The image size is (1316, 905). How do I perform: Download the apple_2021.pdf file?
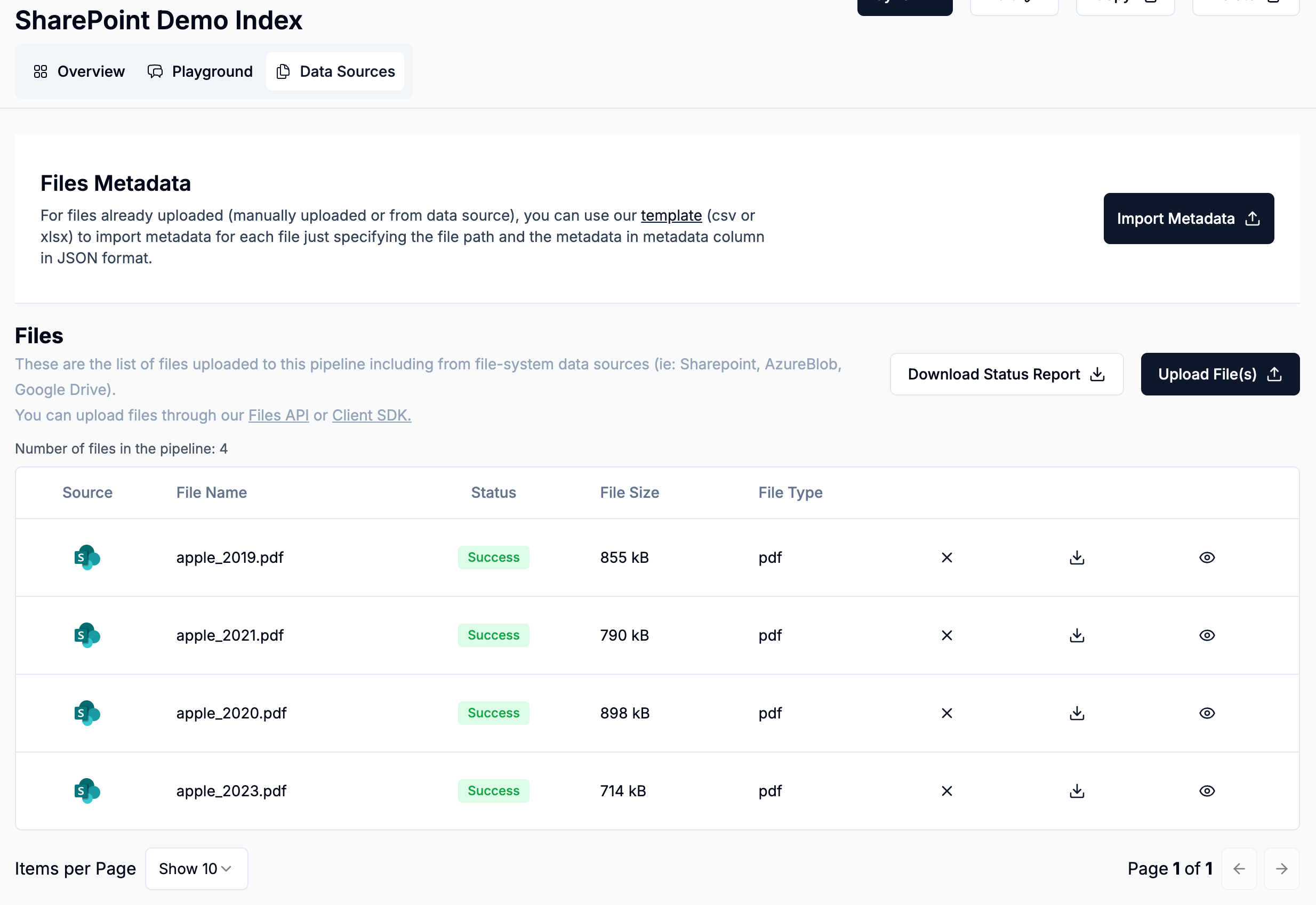click(1077, 635)
